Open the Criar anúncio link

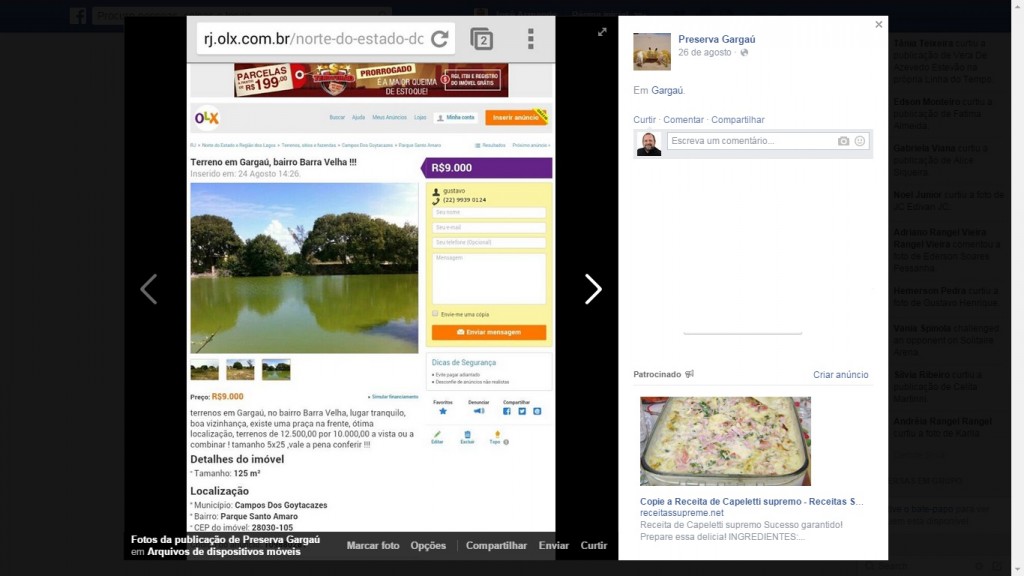pyautogui.click(x=841, y=375)
